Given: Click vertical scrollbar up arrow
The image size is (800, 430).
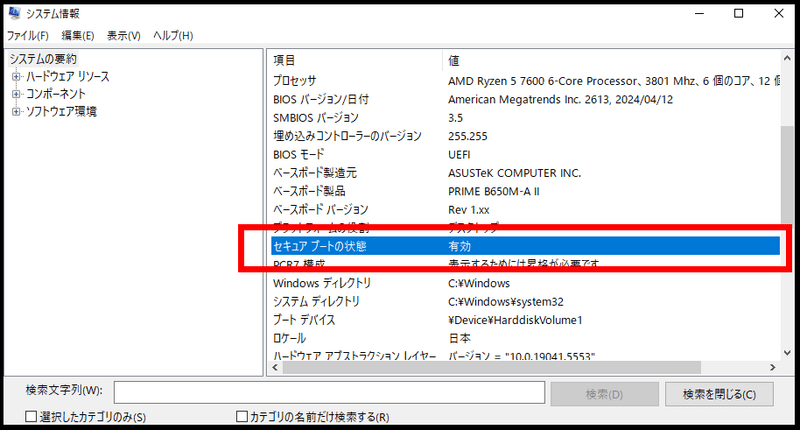Looking at the screenshot, I should pos(787,58).
